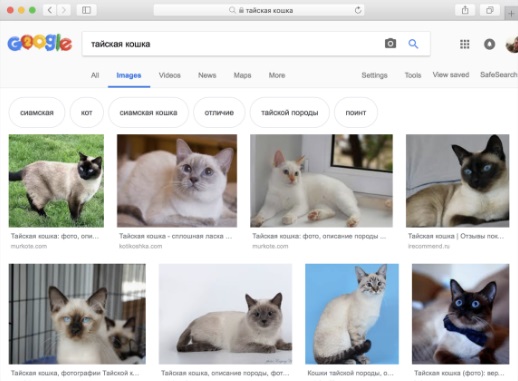The height and width of the screenshot is (381, 518).
Task: Click the blue magnifier search button
Action: (x=413, y=44)
